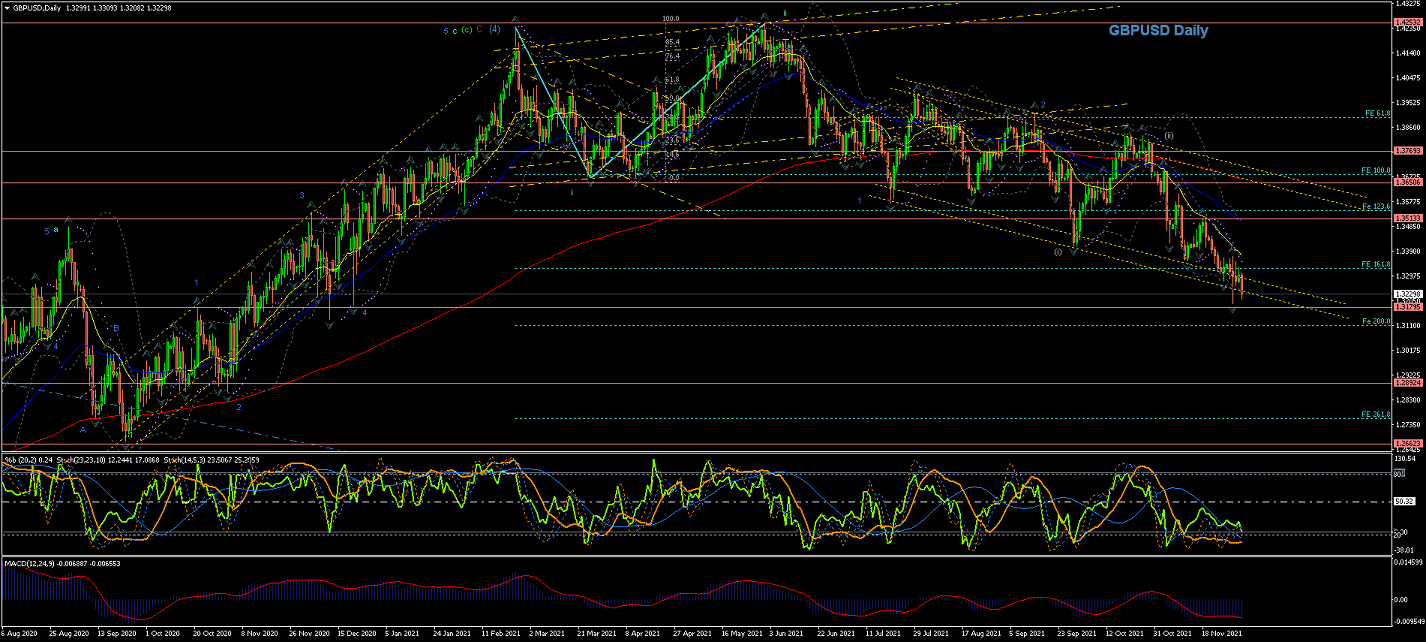Image resolution: width=1426 pixels, height=642 pixels.
Task: Select the blue (4) wave label
Action: tap(495, 29)
